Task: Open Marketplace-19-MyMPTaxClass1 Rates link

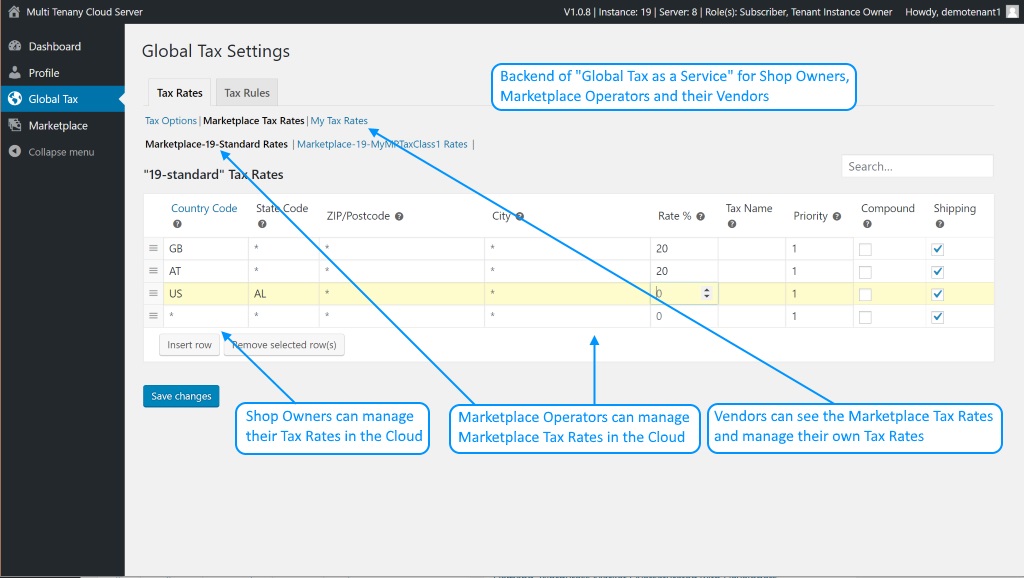Action: tap(382, 144)
